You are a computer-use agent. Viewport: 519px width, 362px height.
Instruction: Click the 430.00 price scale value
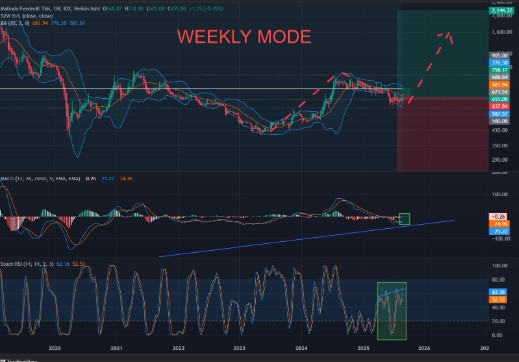500,130
